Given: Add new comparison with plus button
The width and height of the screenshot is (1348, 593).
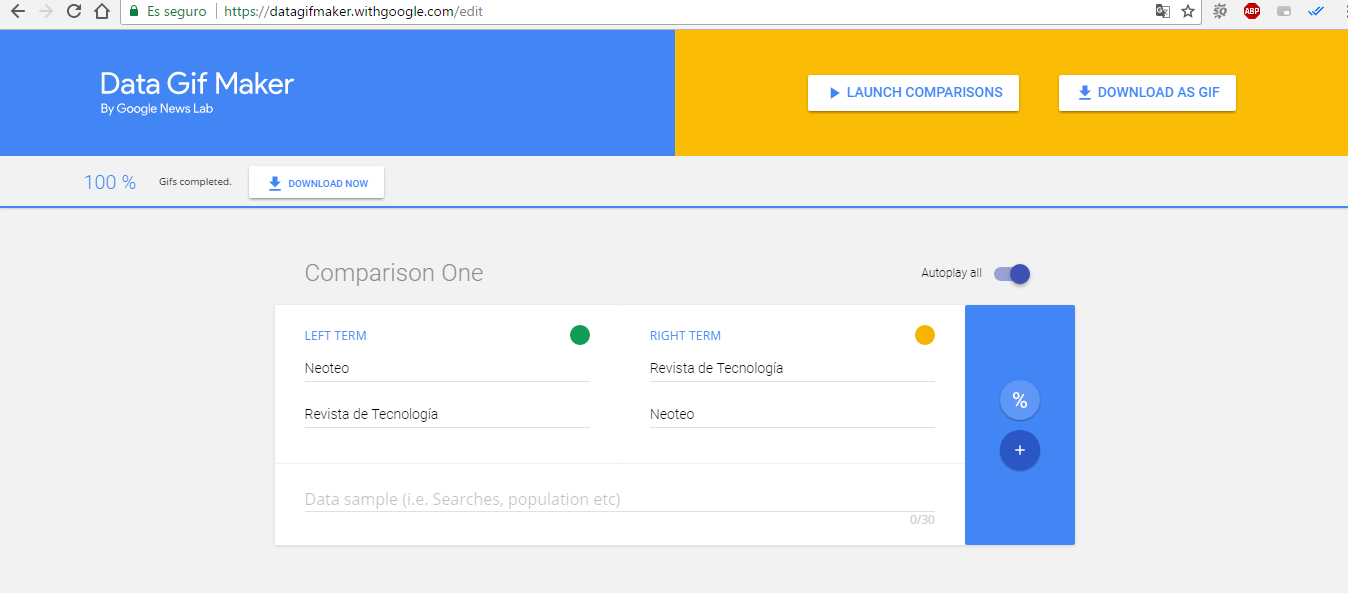Looking at the screenshot, I should [x=1020, y=451].
